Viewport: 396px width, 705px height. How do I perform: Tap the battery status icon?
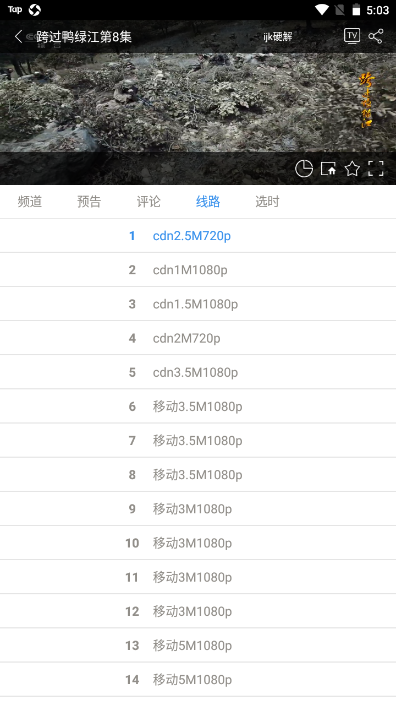356,10
